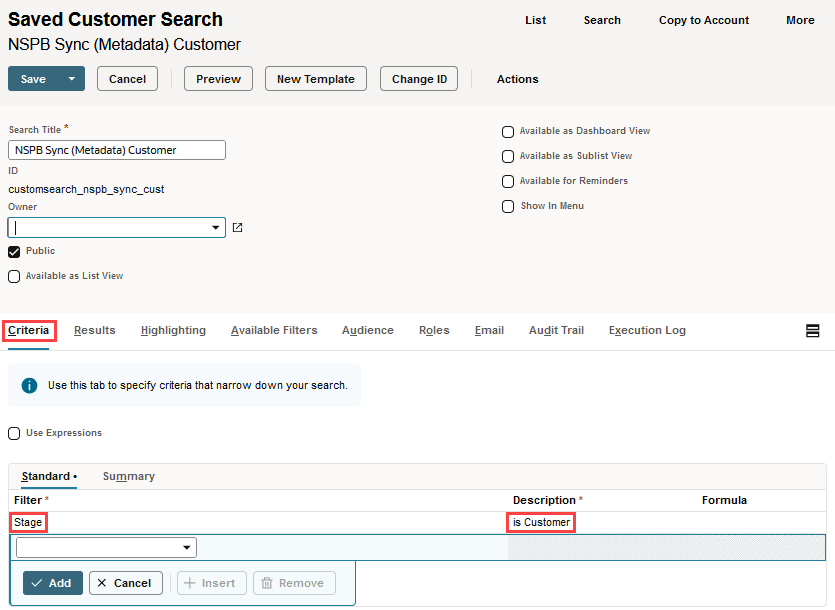Image resolution: width=835 pixels, height=610 pixels.
Task: Select the Standard criteria subtab
Action: coord(49,476)
